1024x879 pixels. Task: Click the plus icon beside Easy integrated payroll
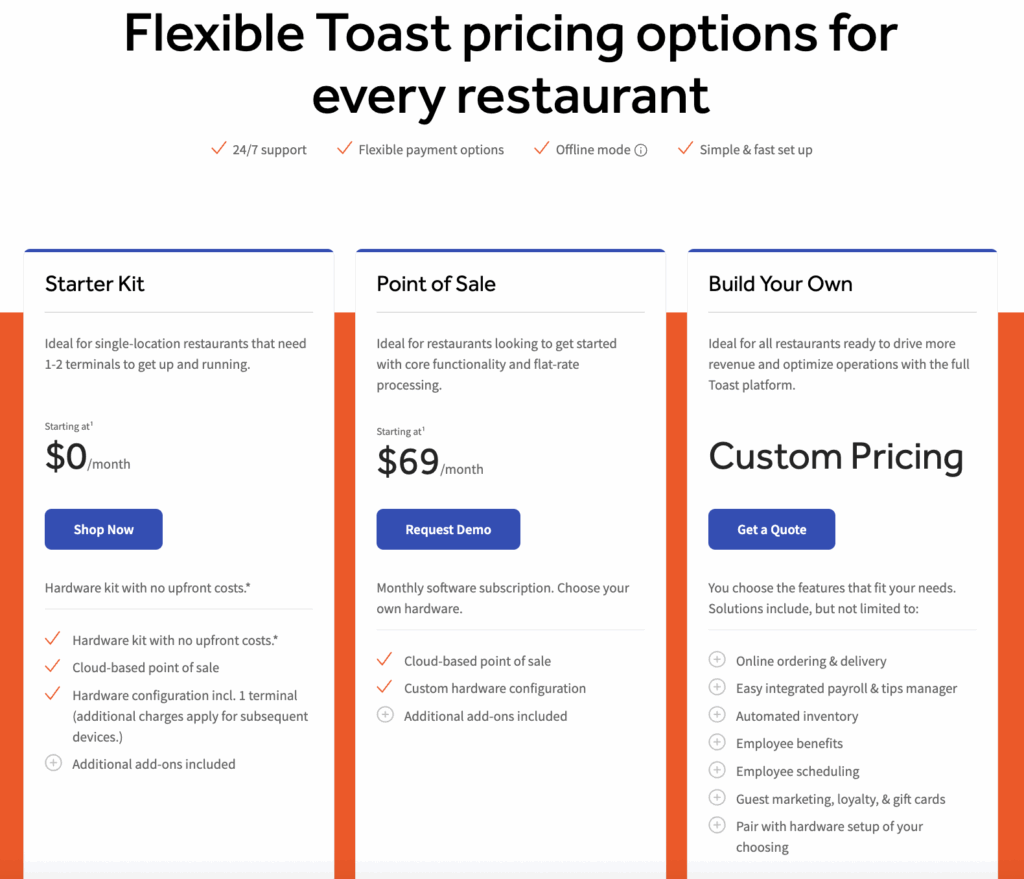(x=717, y=688)
